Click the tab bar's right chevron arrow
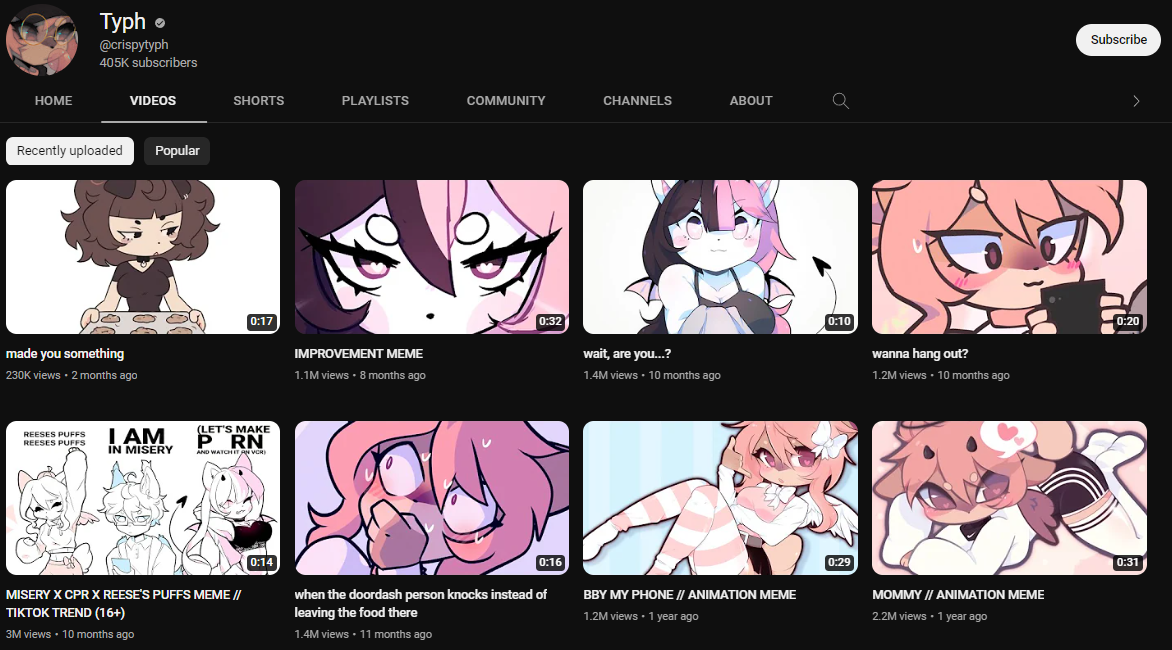The width and height of the screenshot is (1172, 650). (1135, 101)
